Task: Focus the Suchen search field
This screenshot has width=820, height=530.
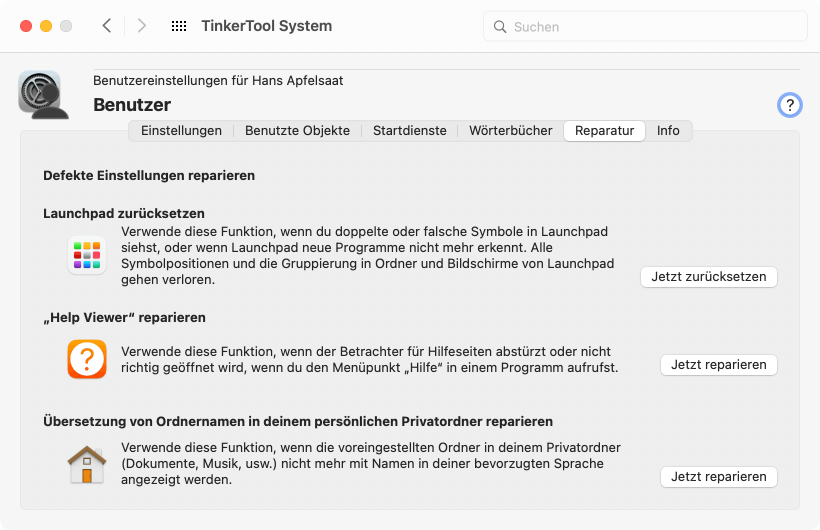Action: [x=645, y=27]
